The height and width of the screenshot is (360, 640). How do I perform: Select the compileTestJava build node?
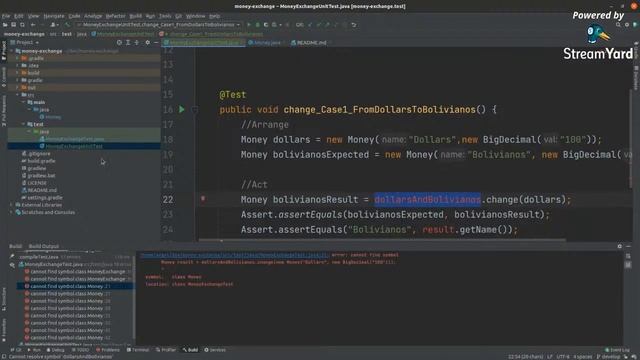[39, 257]
